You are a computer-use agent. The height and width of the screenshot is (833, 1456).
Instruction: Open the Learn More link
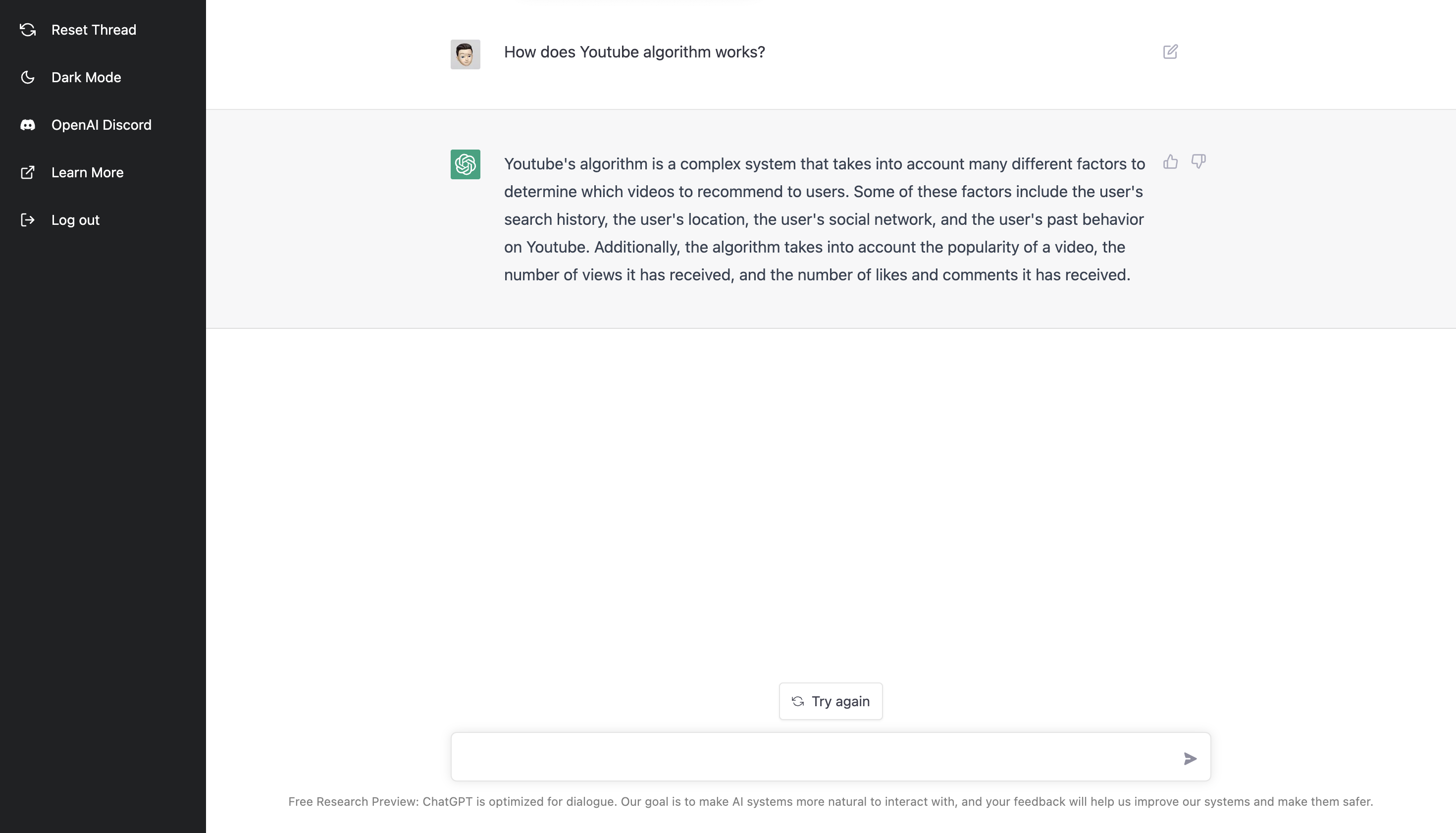pyautogui.click(x=88, y=172)
